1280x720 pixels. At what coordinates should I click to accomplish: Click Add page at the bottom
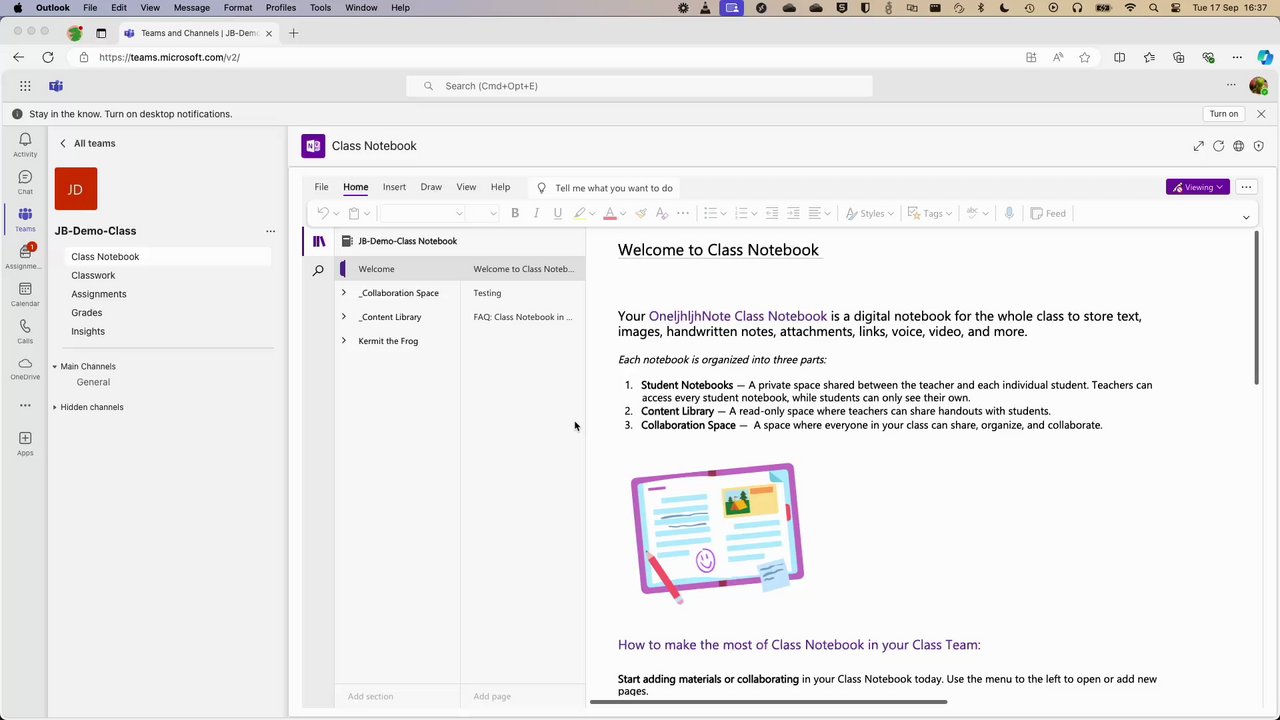(x=492, y=696)
